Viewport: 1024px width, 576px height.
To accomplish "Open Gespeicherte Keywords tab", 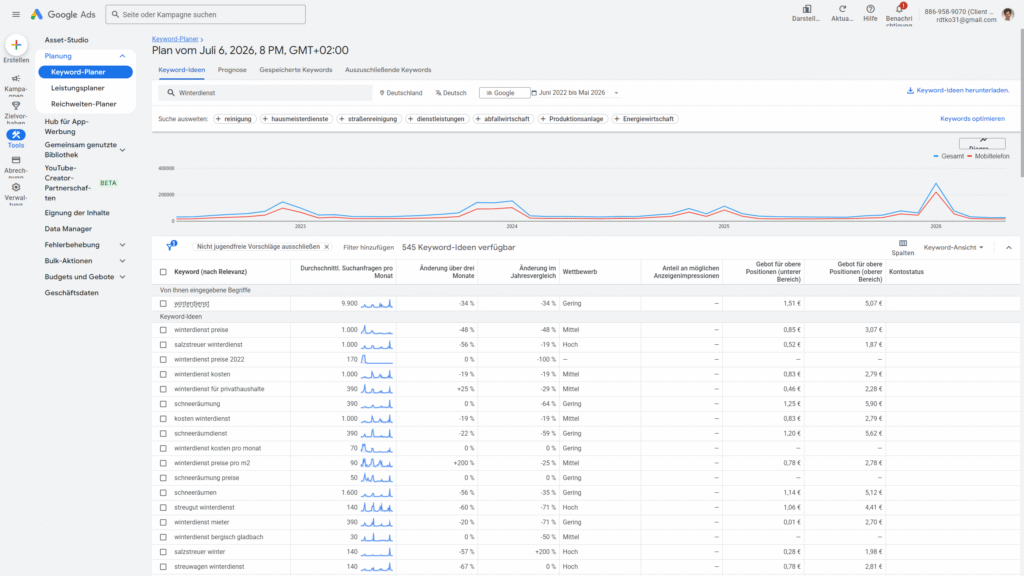I will (x=296, y=70).
